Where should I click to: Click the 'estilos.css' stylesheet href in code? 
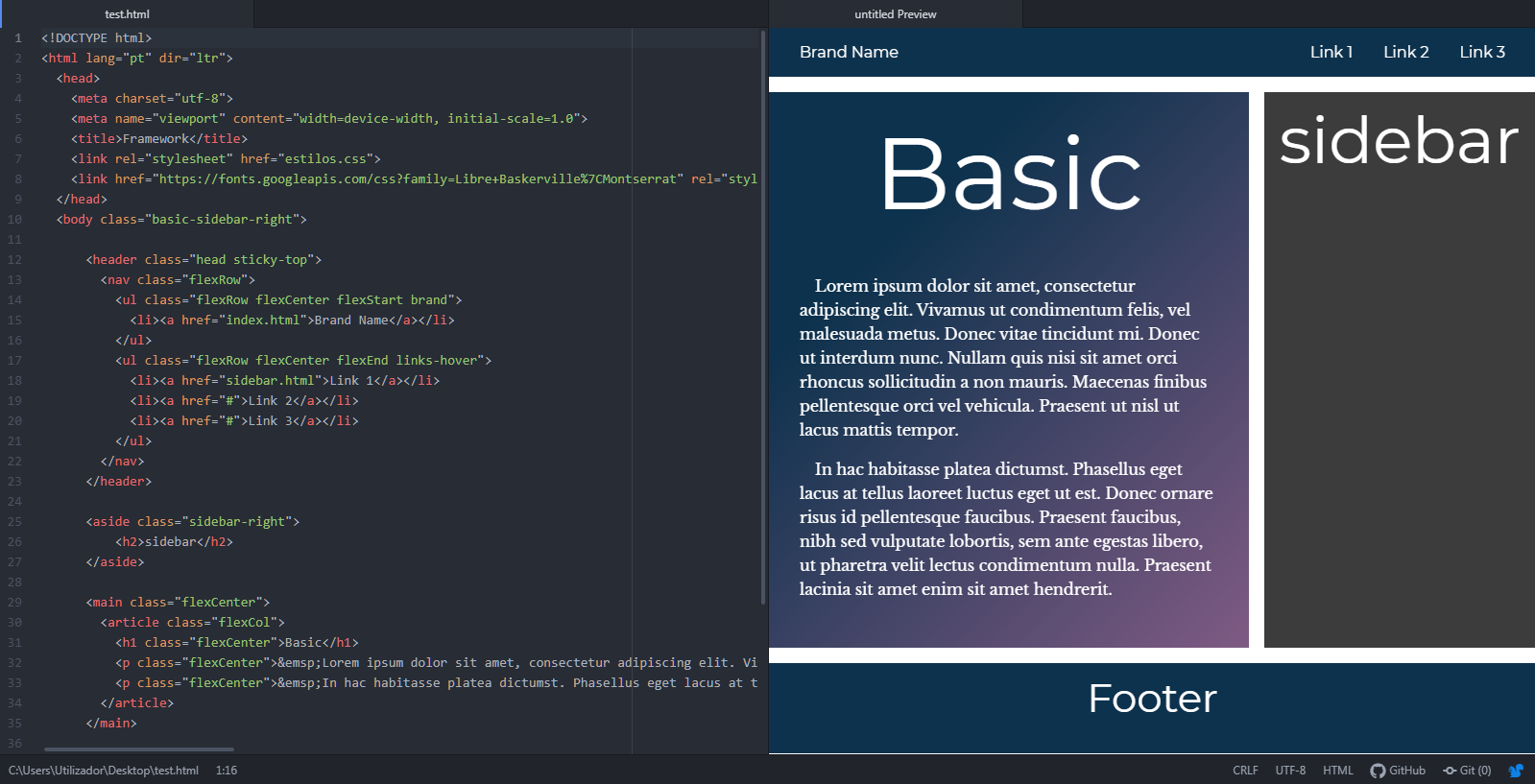[x=325, y=159]
